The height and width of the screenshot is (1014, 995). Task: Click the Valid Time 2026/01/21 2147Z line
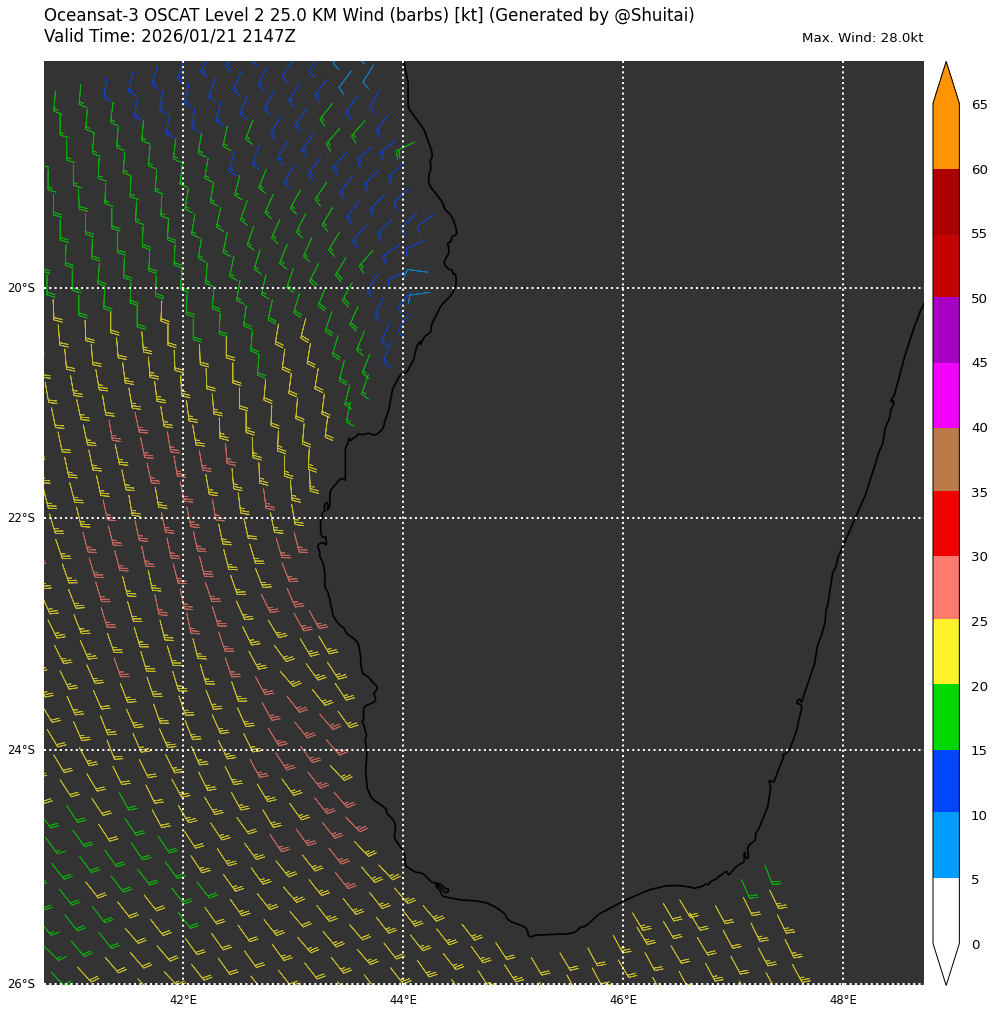170,36
